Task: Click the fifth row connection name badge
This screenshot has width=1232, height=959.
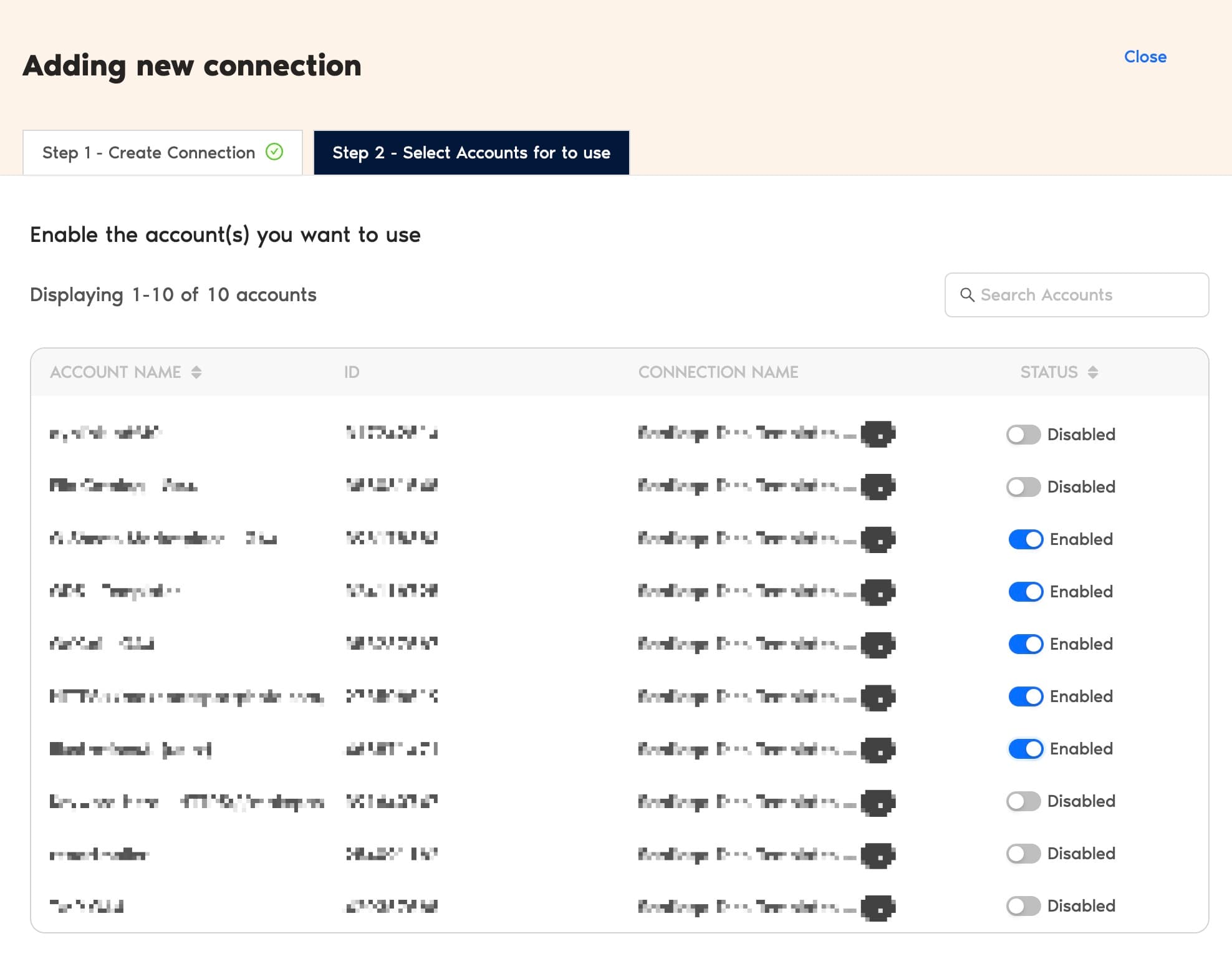Action: click(x=878, y=644)
